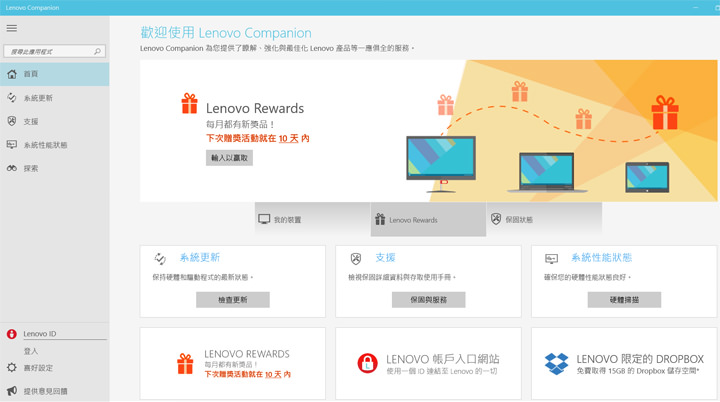Select 首頁 in the sidebar

[x=54, y=74]
